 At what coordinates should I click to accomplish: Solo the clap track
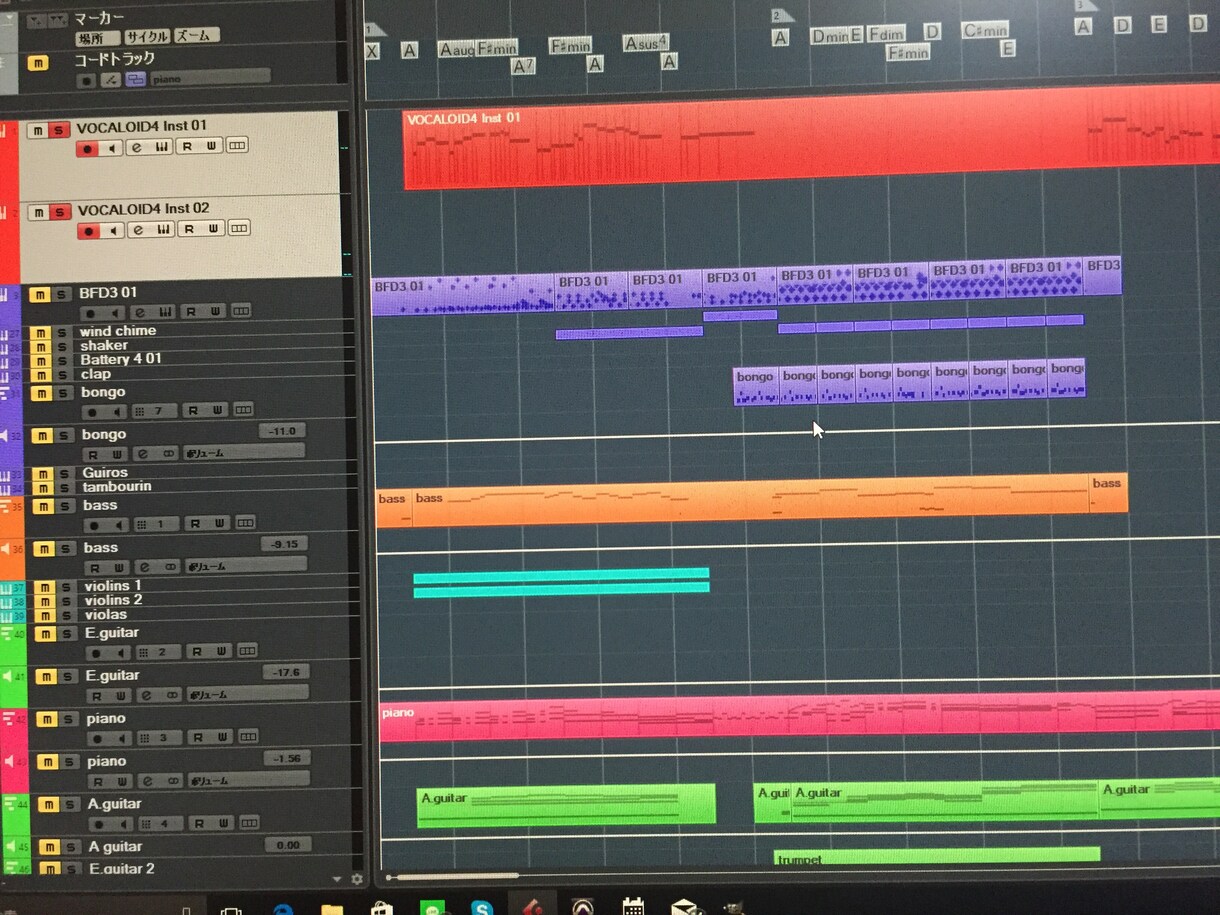[62, 375]
